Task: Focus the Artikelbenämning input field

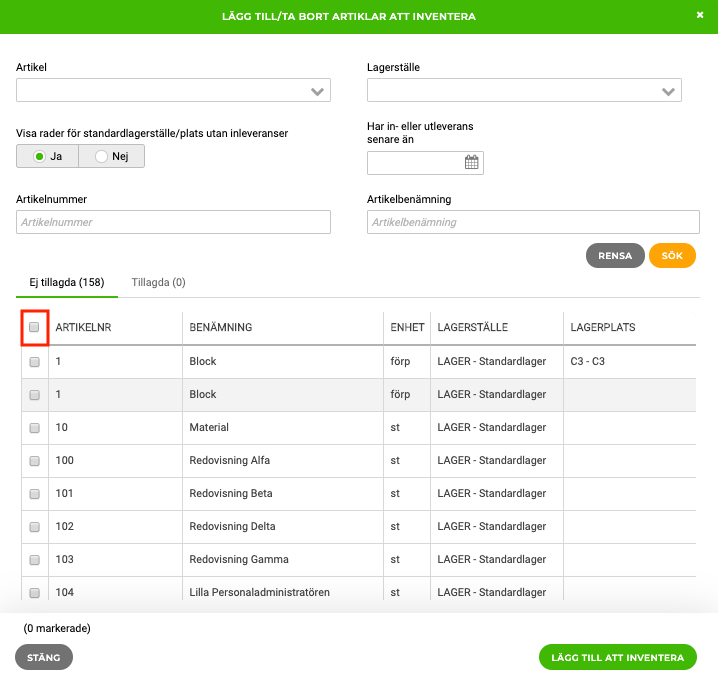Action: (533, 222)
